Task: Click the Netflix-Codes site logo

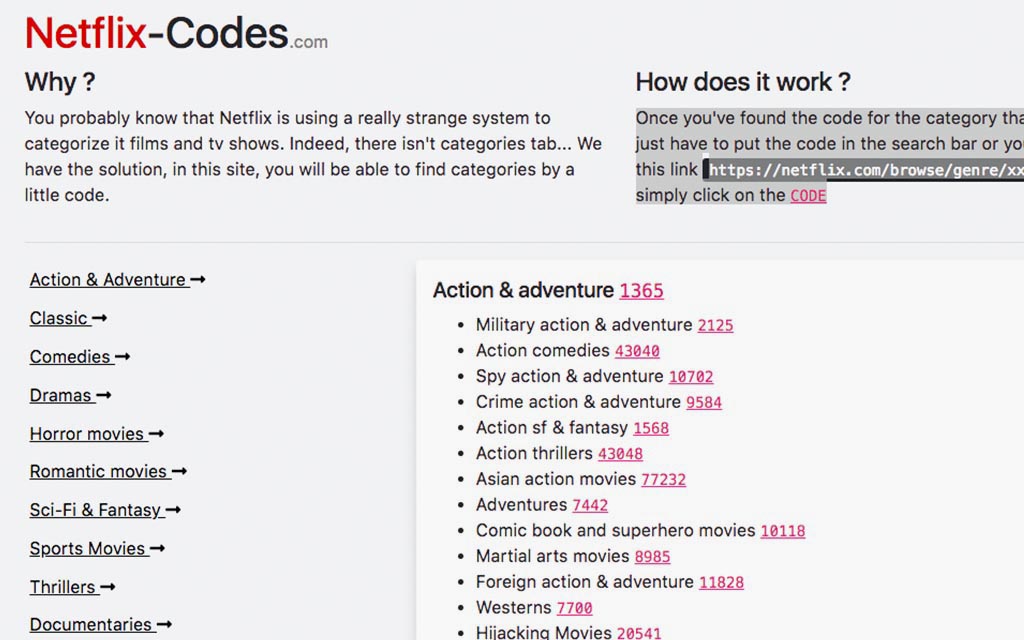Action: point(176,34)
